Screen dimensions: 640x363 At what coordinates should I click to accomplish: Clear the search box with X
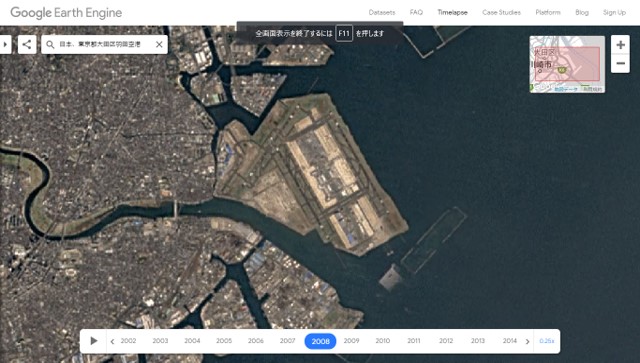(159, 45)
